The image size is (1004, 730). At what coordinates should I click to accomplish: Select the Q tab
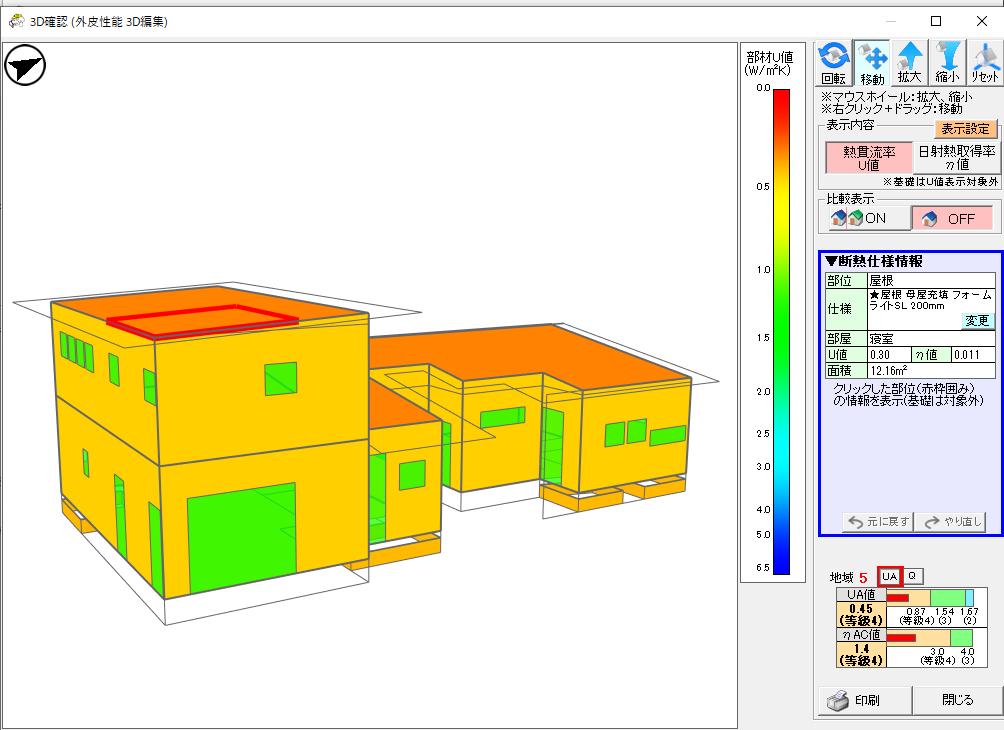[913, 576]
